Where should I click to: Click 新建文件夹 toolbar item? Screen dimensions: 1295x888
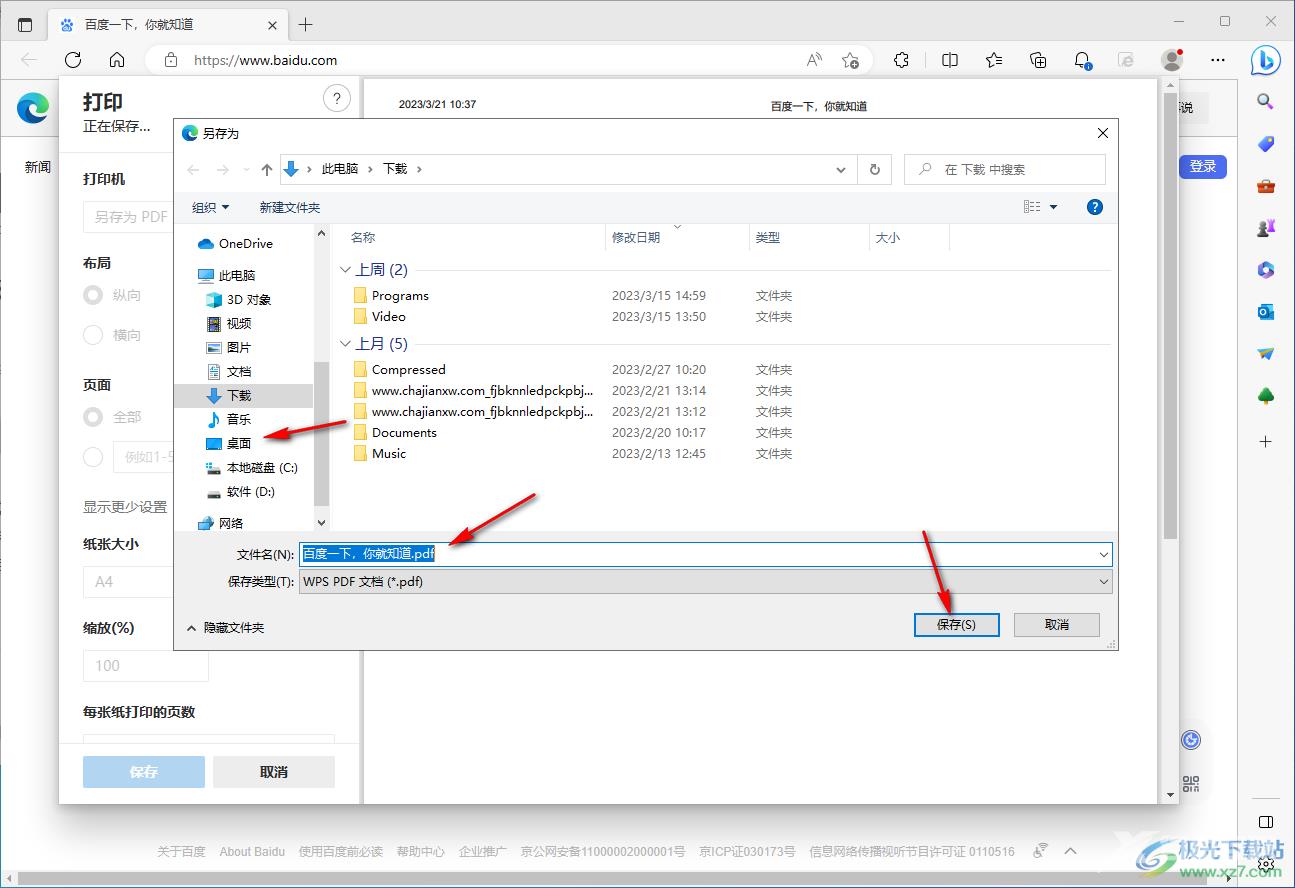pyautogui.click(x=290, y=207)
